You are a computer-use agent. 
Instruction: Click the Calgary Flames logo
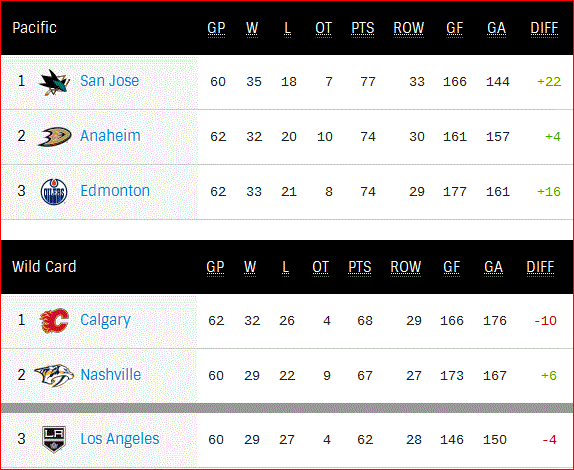54,321
